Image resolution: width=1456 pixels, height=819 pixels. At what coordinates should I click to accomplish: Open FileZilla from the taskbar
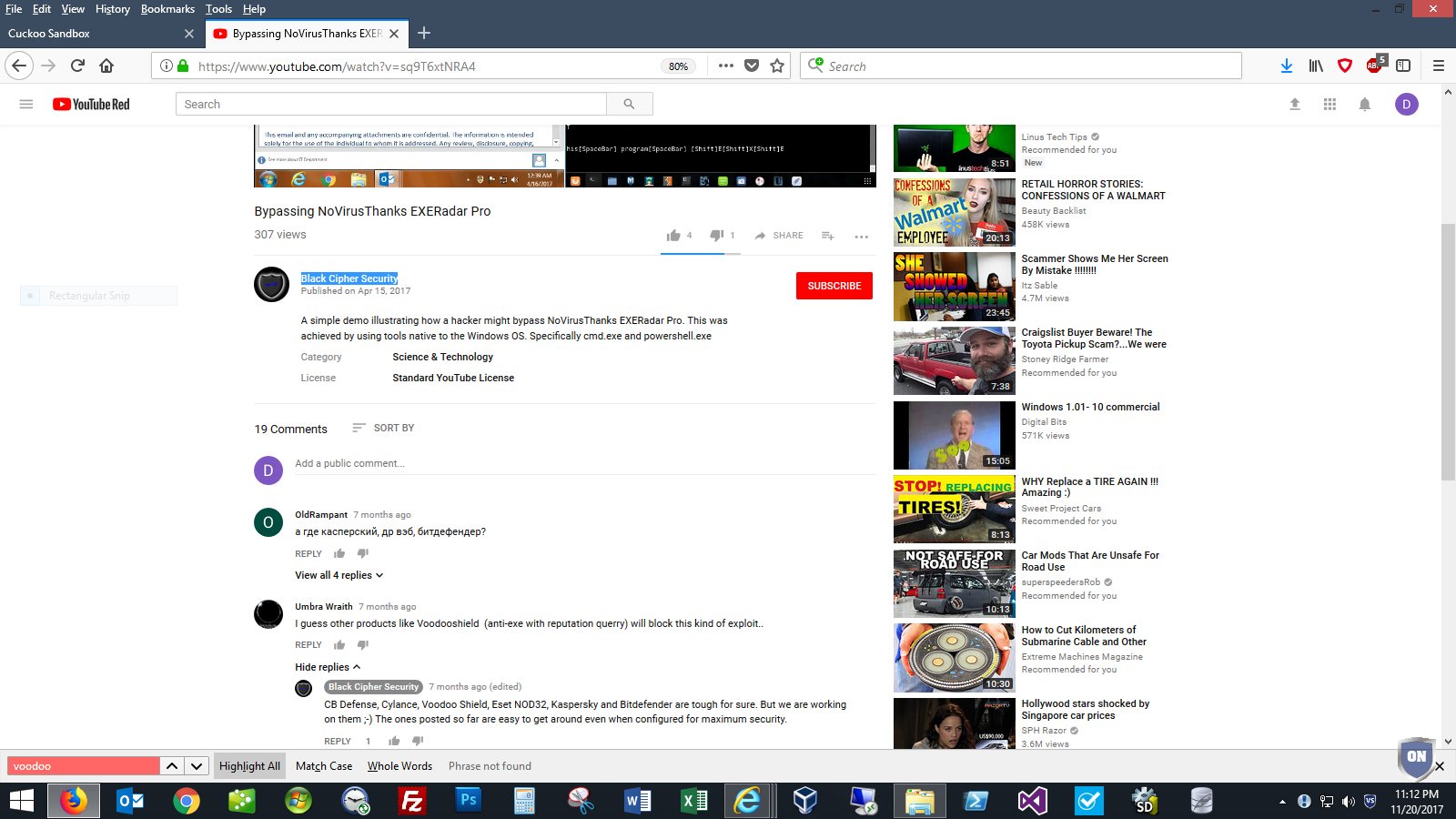pos(412,801)
